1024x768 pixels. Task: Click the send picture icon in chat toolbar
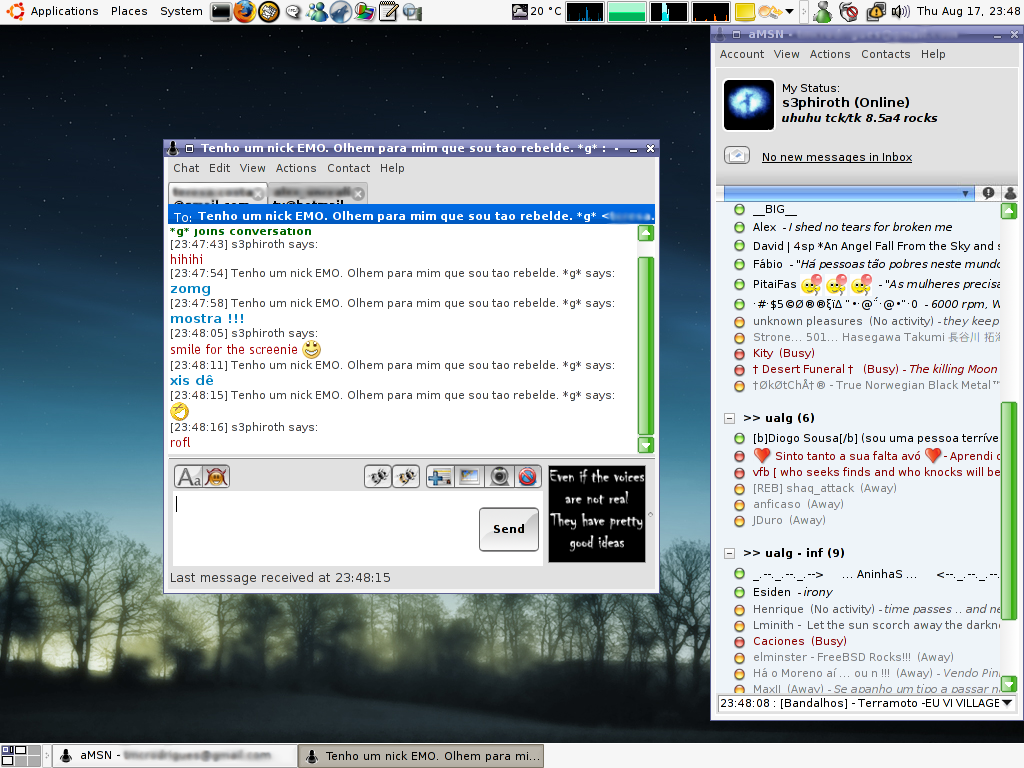coord(469,477)
